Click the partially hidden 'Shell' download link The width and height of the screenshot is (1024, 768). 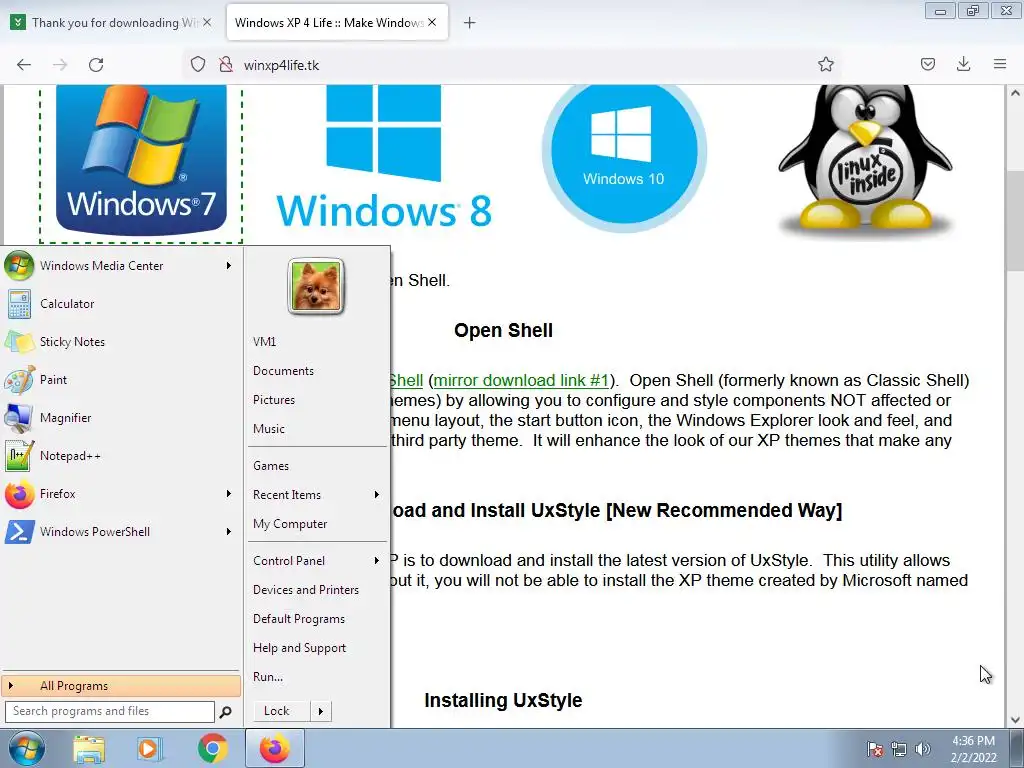pyautogui.click(x=407, y=380)
